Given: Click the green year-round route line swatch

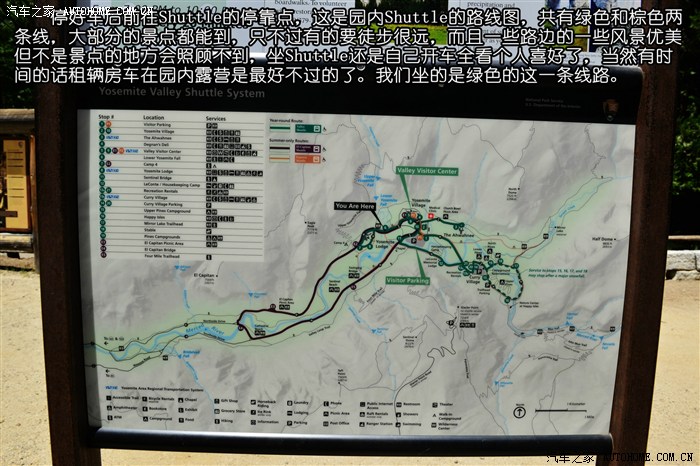Looking at the screenshot, I should click(x=281, y=127).
